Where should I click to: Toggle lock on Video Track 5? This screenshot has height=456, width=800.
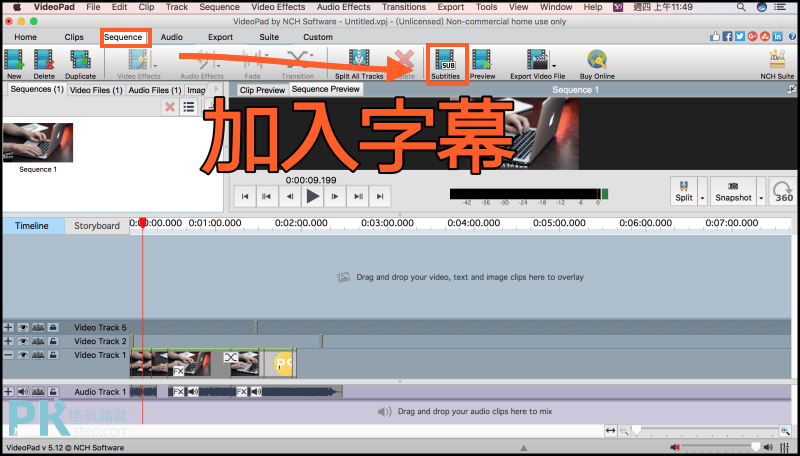[x=53, y=327]
